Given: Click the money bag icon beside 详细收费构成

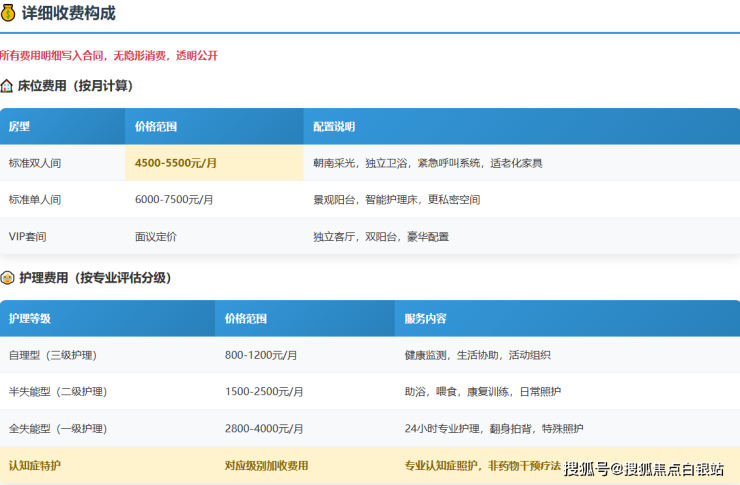Looking at the screenshot, I should pos(9,13).
